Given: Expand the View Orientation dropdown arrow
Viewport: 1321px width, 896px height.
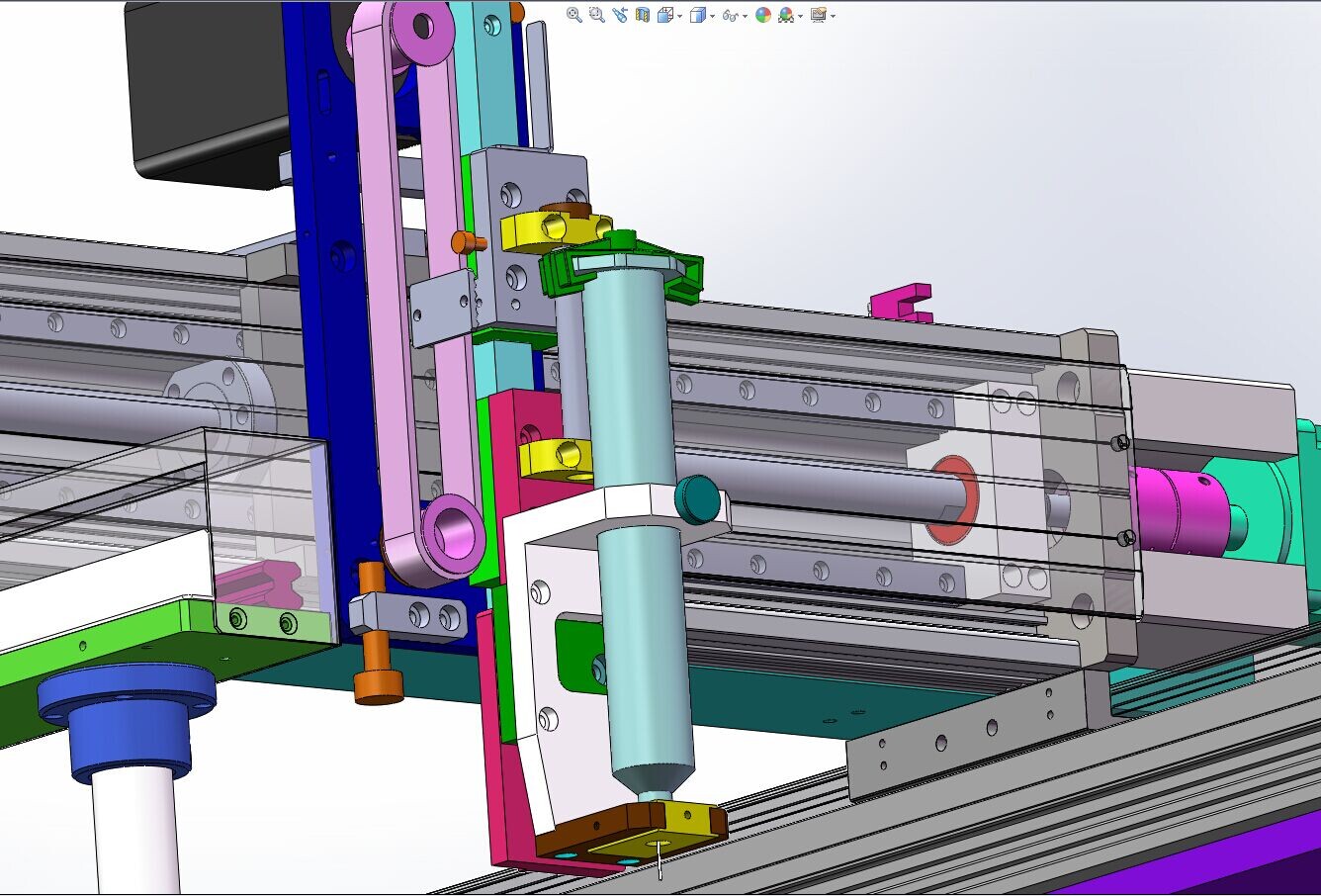Looking at the screenshot, I should click(x=679, y=15).
